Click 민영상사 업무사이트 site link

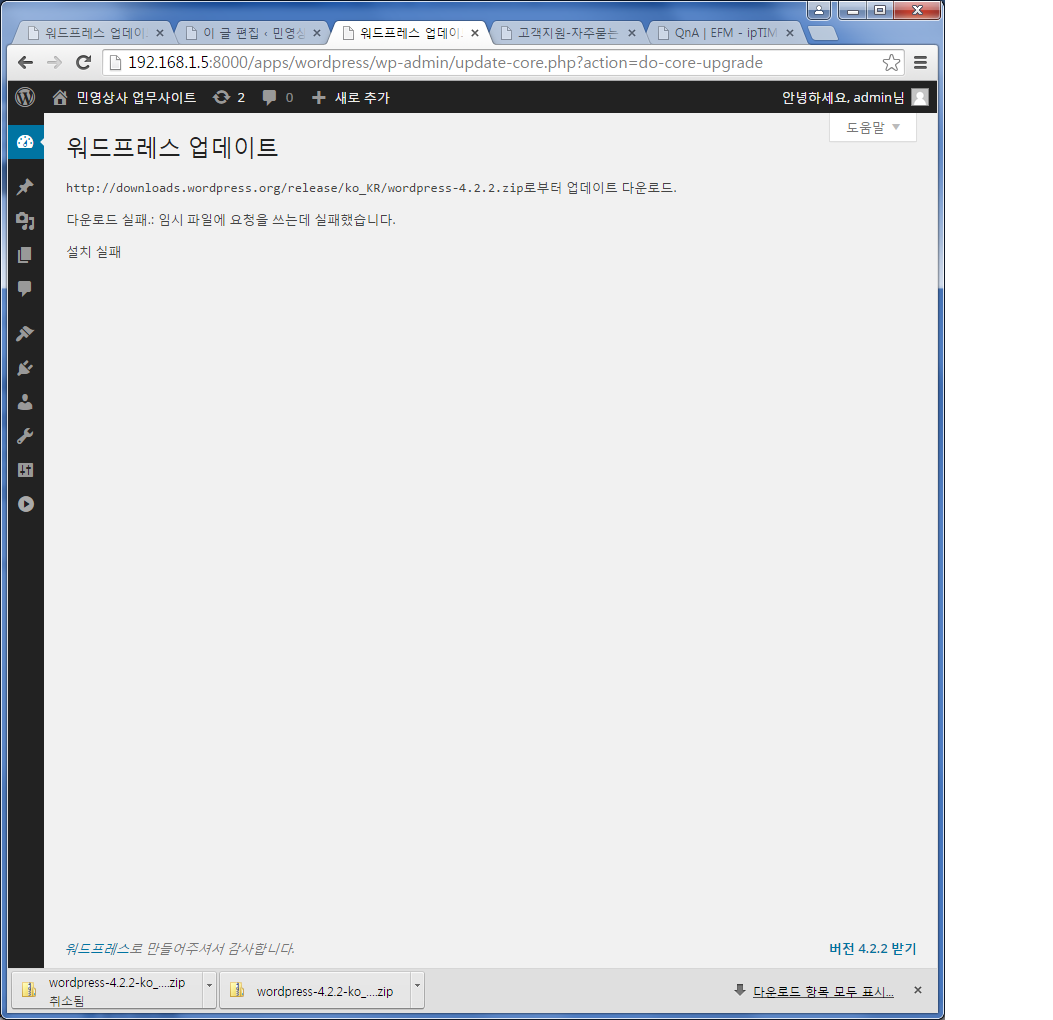point(136,97)
